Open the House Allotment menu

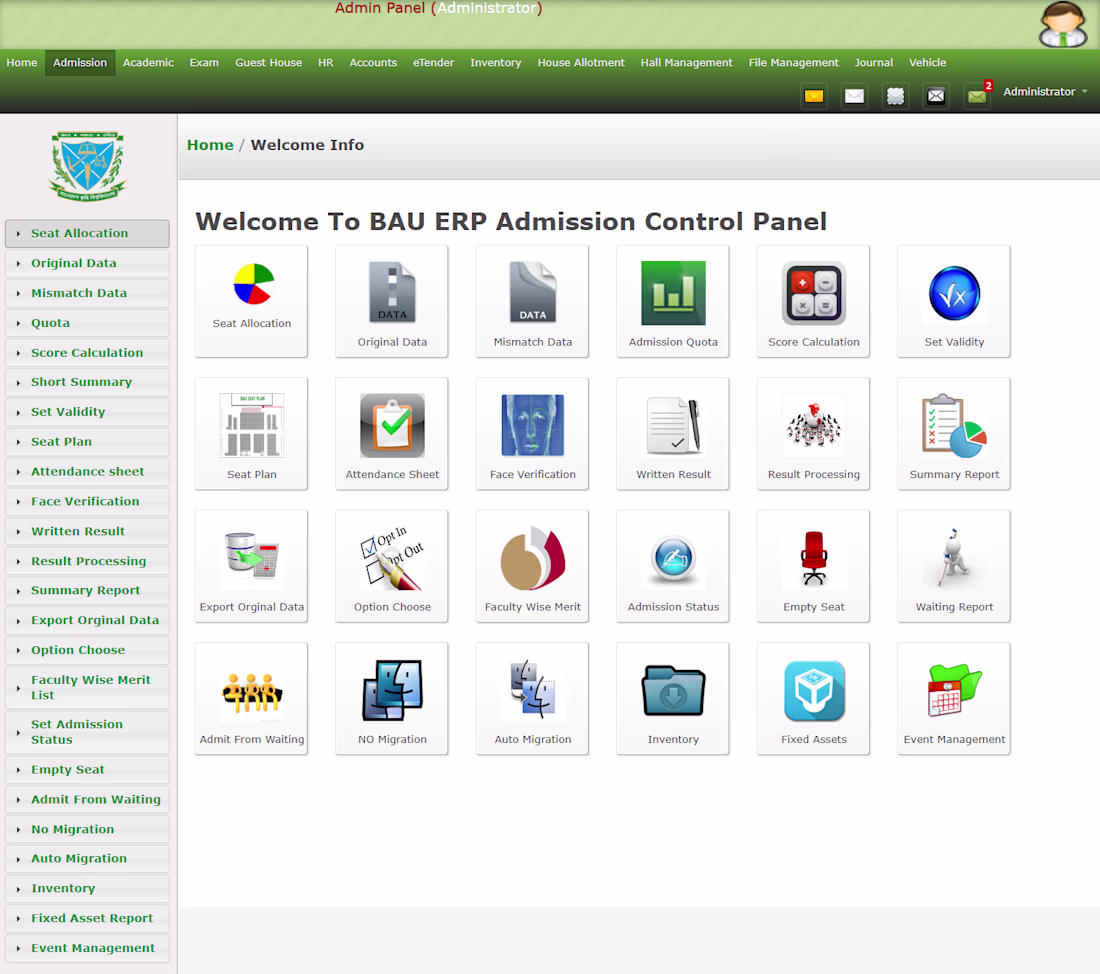point(581,62)
